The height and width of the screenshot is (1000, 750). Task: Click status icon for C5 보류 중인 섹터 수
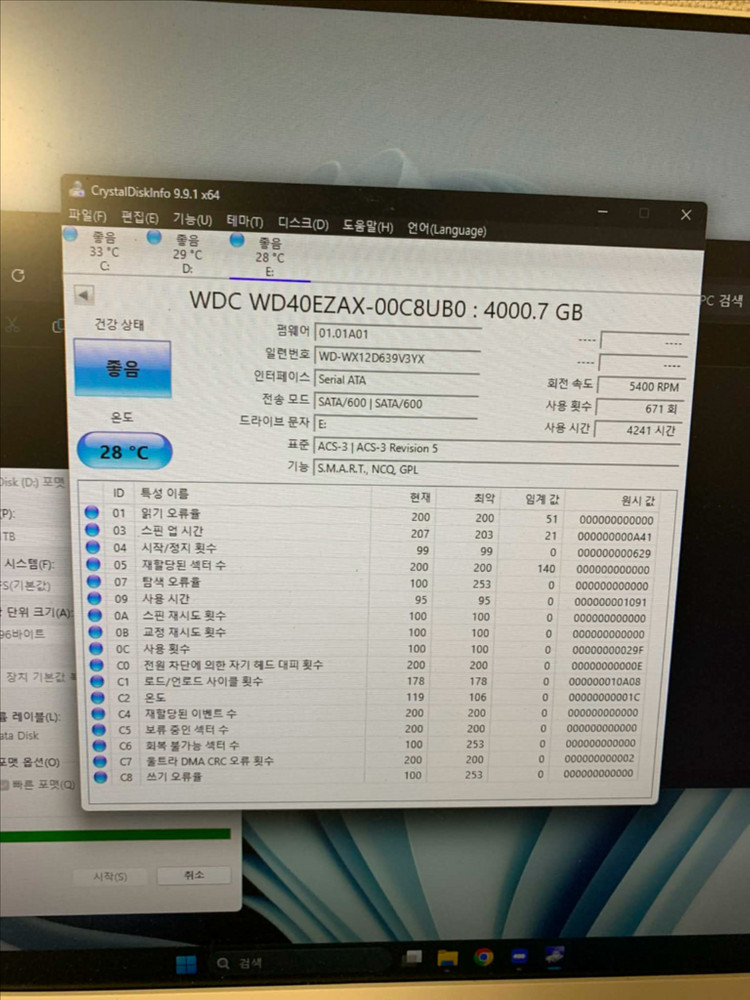(x=99, y=729)
